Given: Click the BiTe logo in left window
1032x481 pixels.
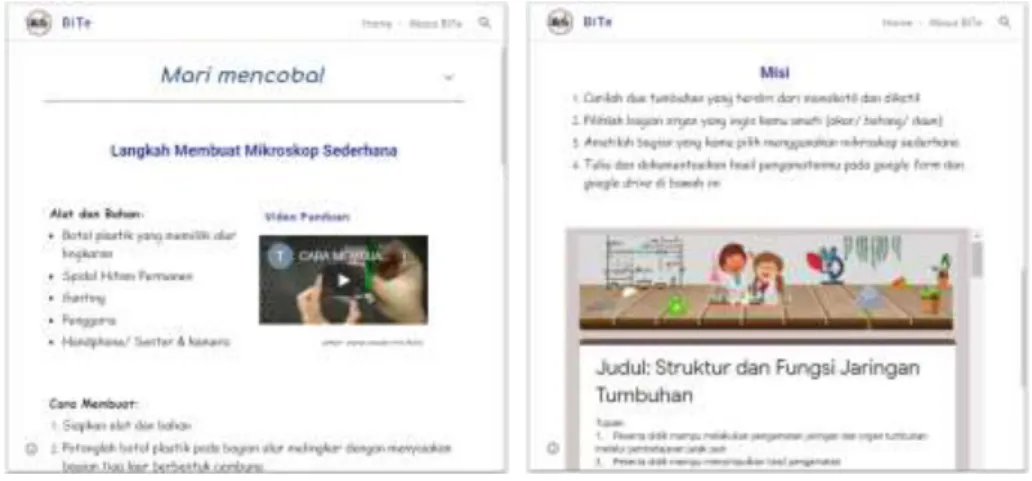Looking at the screenshot, I should (38, 22).
